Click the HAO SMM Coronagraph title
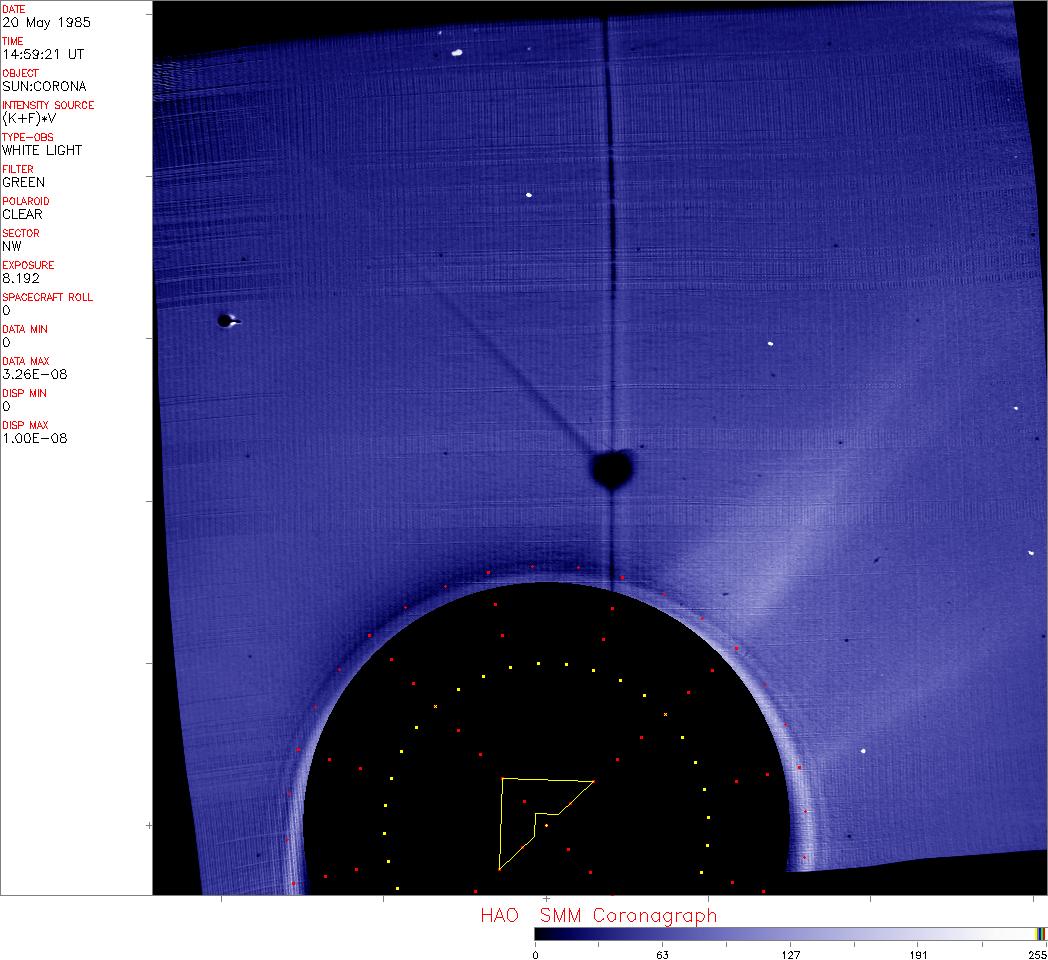This screenshot has height=960, width=1048. pyautogui.click(x=598, y=915)
